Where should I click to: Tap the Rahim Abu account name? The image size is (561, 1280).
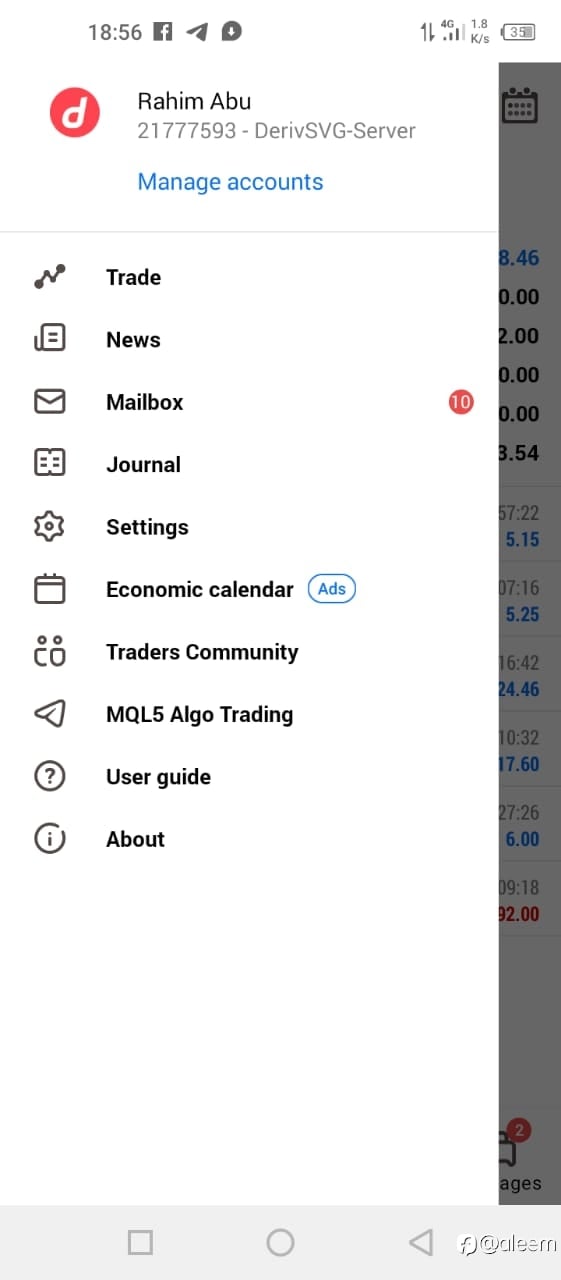[194, 101]
